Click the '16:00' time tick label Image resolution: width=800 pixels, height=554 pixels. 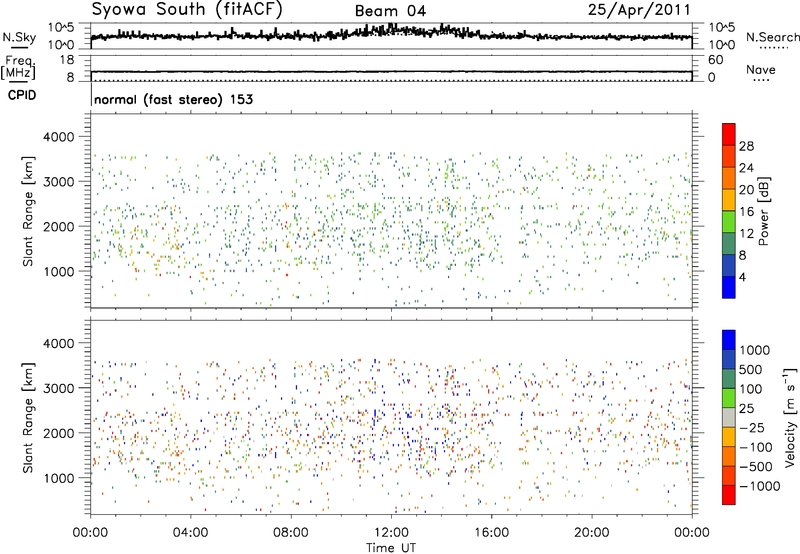[492, 533]
